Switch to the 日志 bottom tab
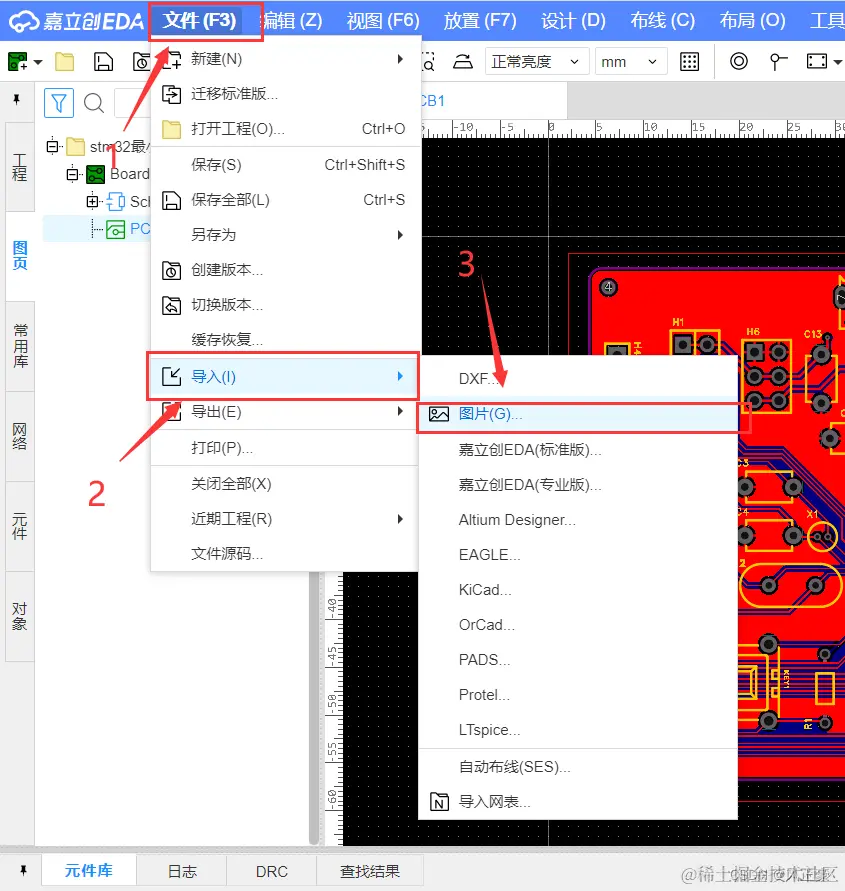Screen dimensions: 845x891 coord(182,871)
